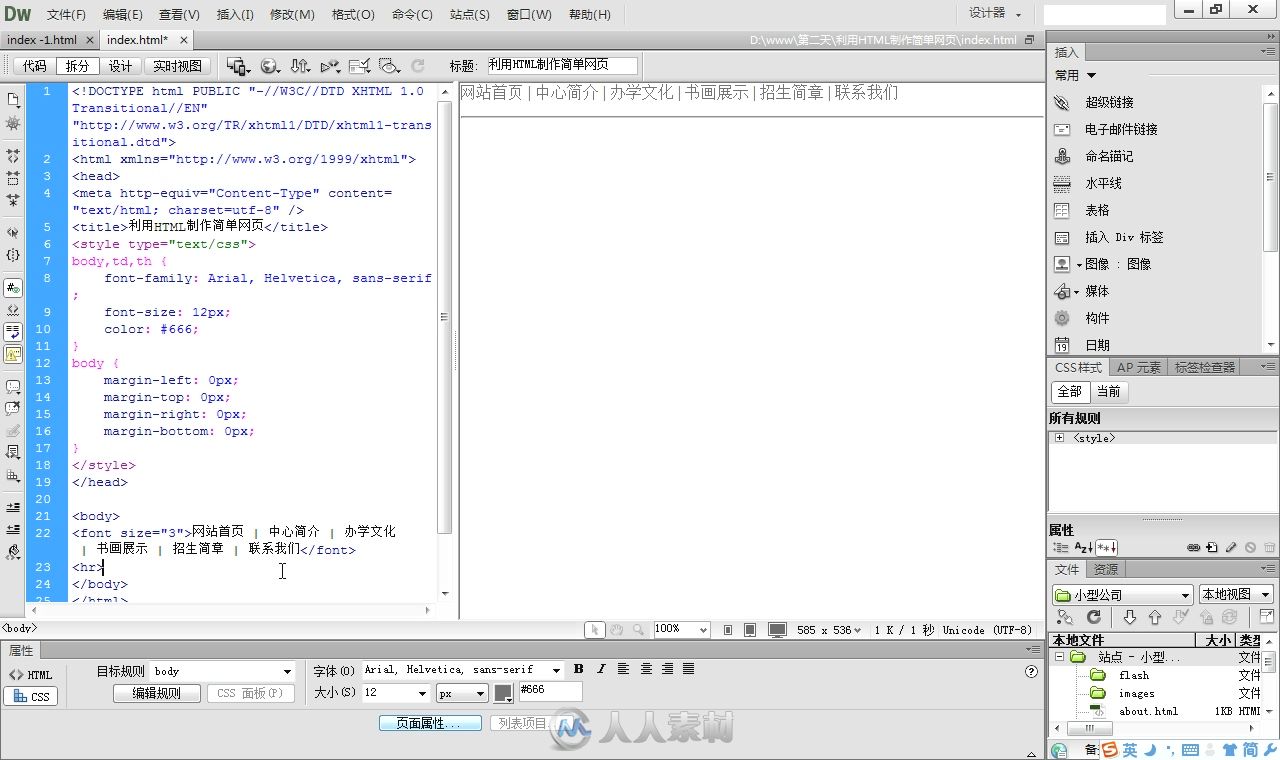Open the font family dropdown
The image size is (1280, 760).
click(556, 670)
